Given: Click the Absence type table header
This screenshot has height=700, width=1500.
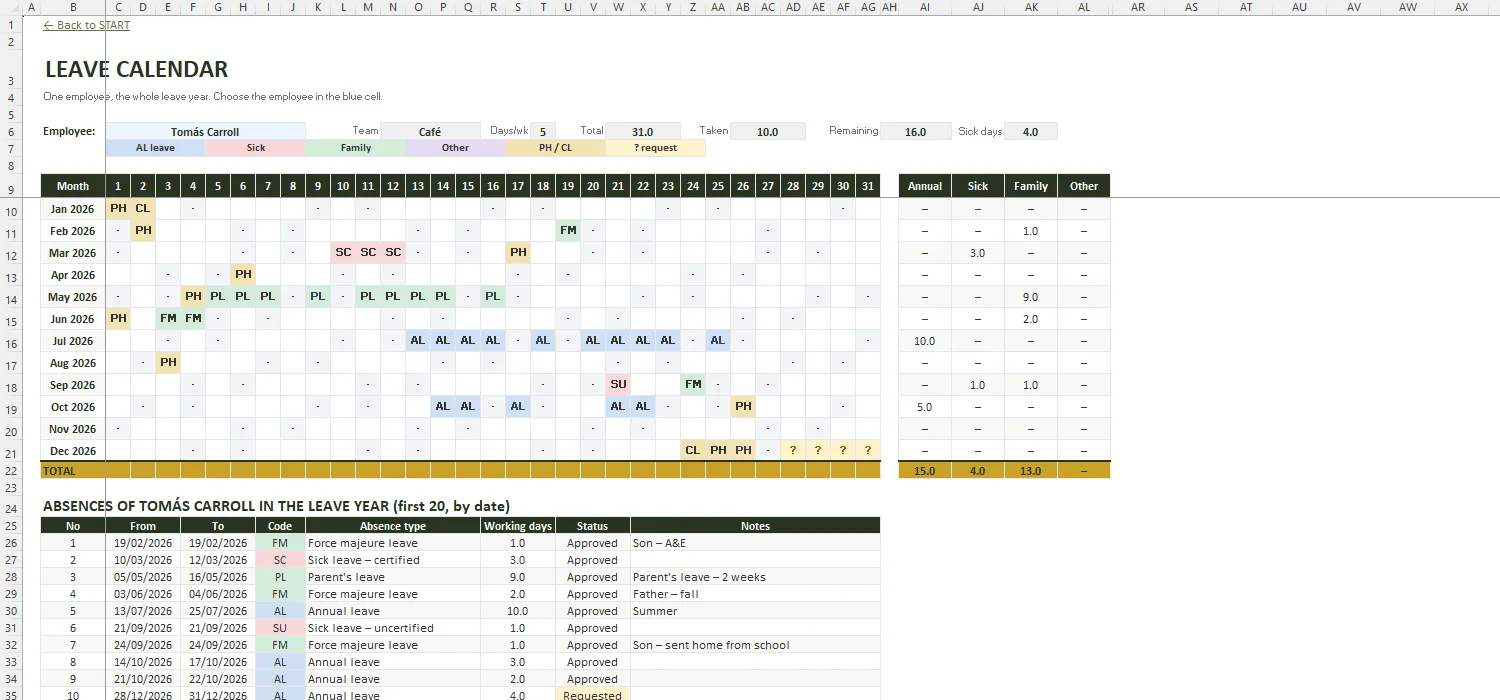Looking at the screenshot, I should [393, 526].
